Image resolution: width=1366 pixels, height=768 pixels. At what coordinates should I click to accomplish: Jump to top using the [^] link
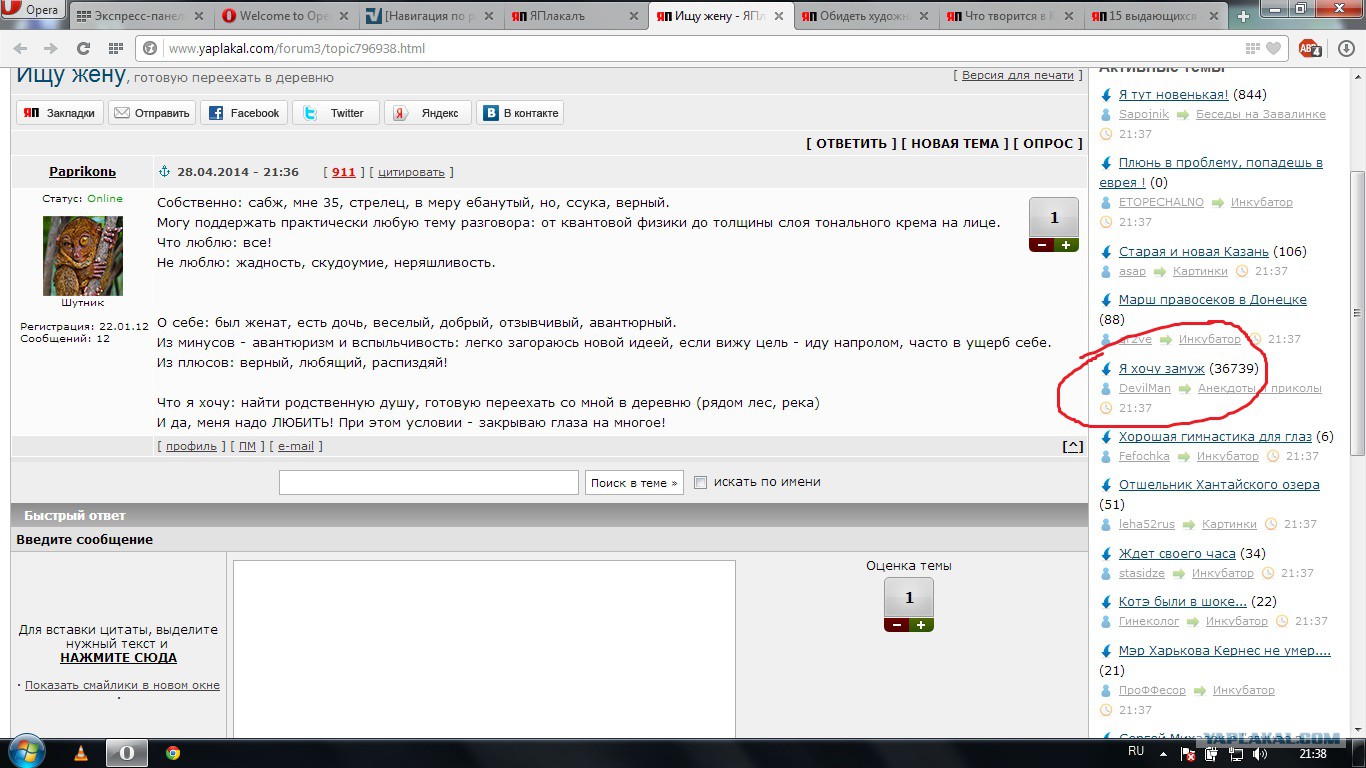click(x=1072, y=446)
